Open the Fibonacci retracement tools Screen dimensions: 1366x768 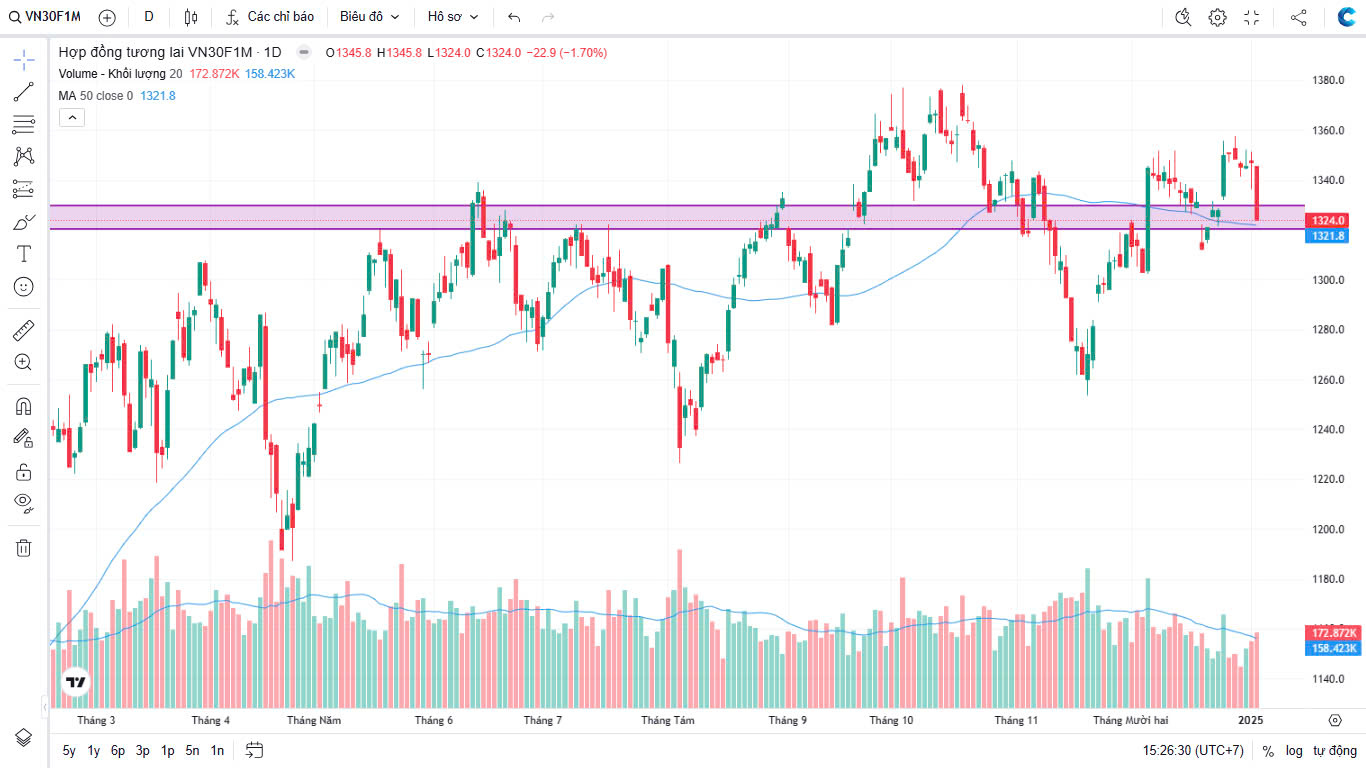(24, 124)
